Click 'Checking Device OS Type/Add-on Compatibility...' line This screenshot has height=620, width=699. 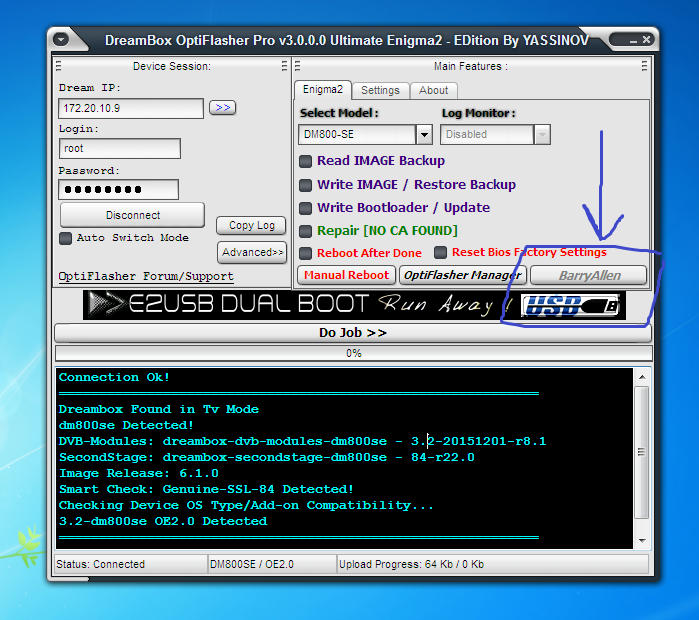246,505
